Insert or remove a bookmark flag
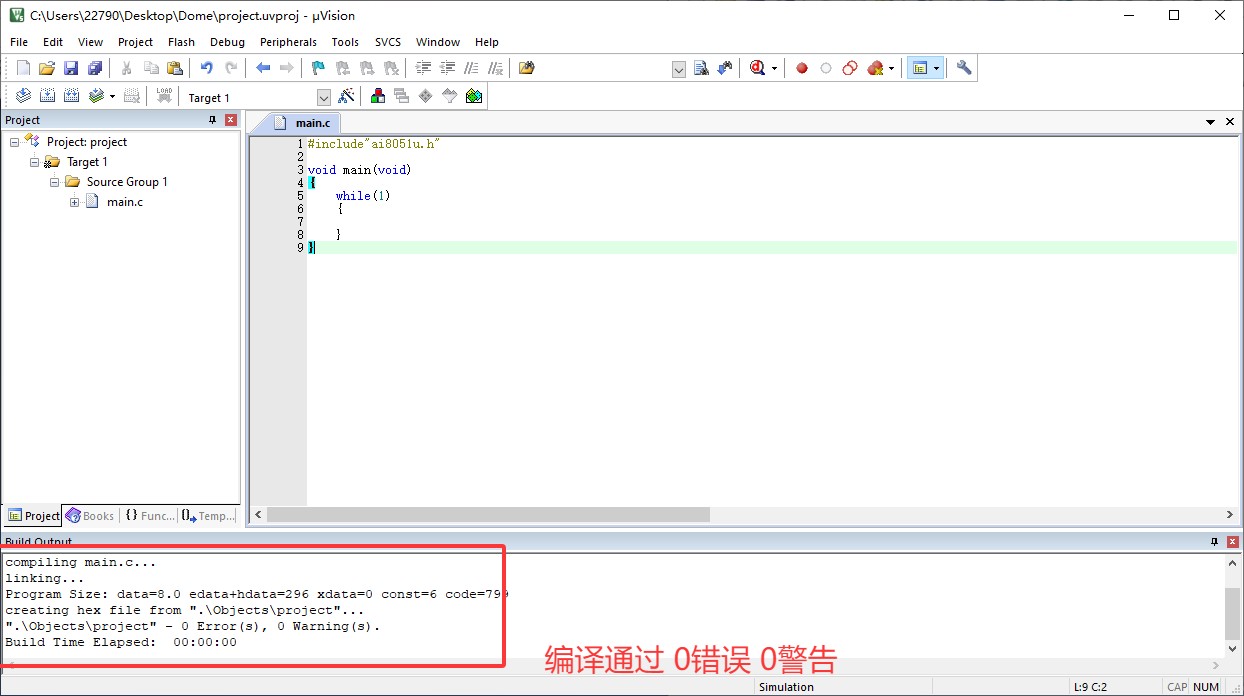 [319, 68]
